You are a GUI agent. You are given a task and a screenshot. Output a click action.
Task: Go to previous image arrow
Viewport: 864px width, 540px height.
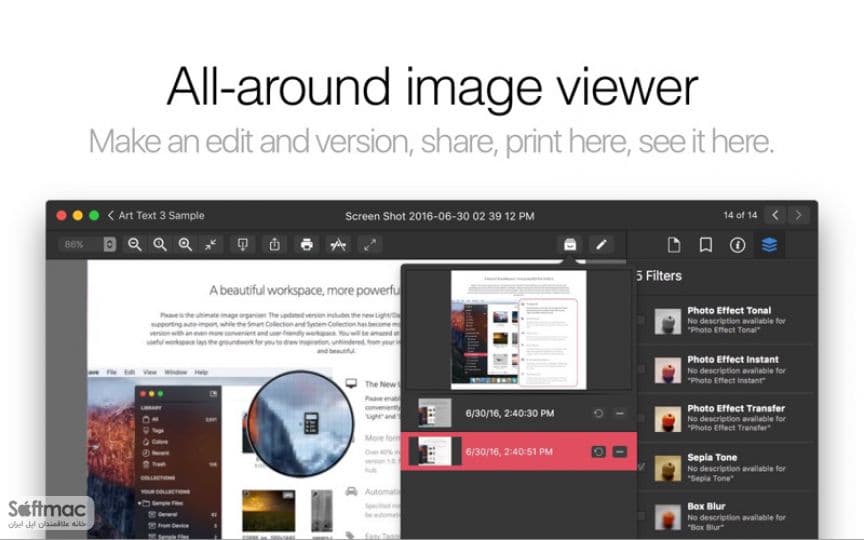point(775,215)
